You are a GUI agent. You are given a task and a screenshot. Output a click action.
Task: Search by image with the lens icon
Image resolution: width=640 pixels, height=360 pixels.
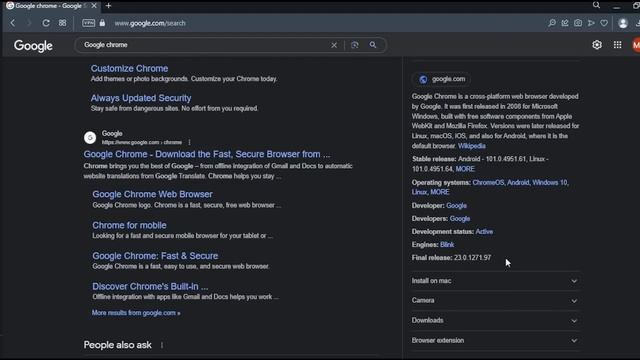click(x=355, y=45)
